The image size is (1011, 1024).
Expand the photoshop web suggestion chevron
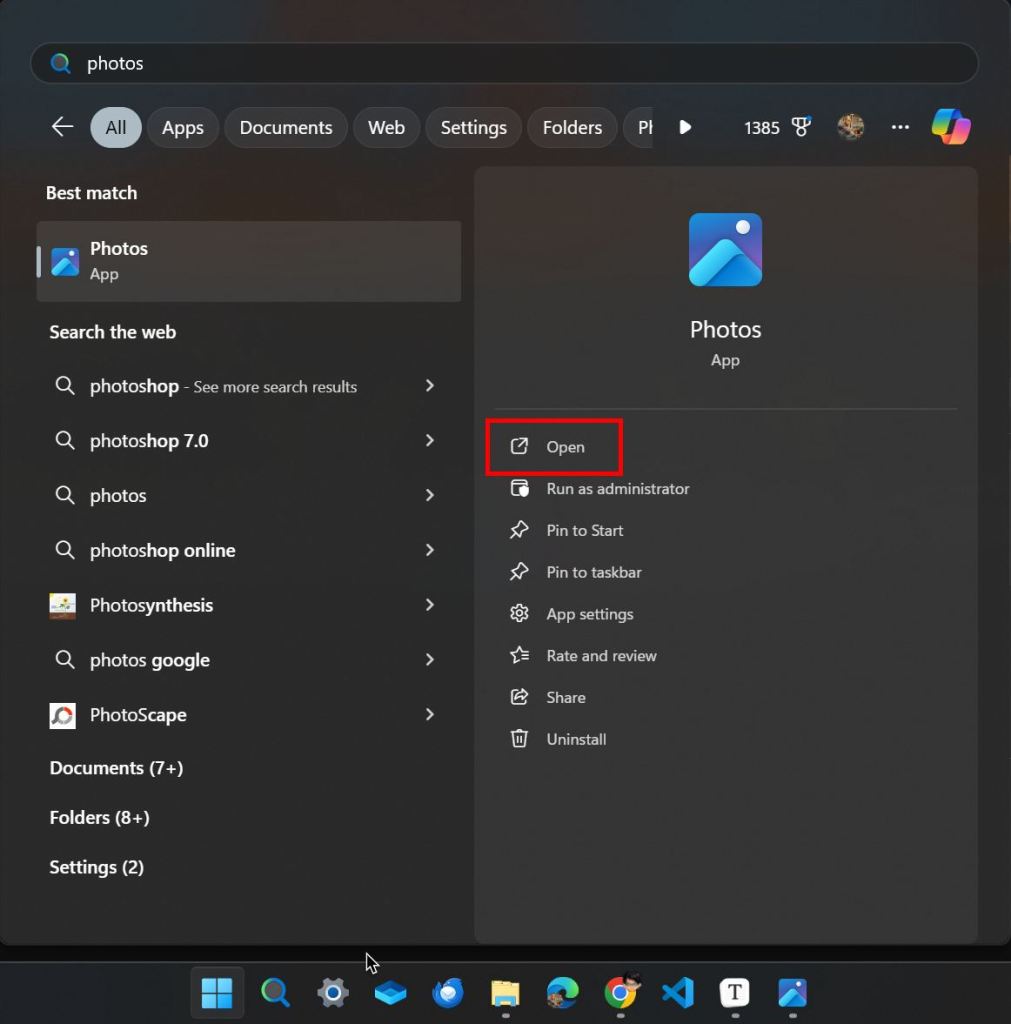pos(429,386)
